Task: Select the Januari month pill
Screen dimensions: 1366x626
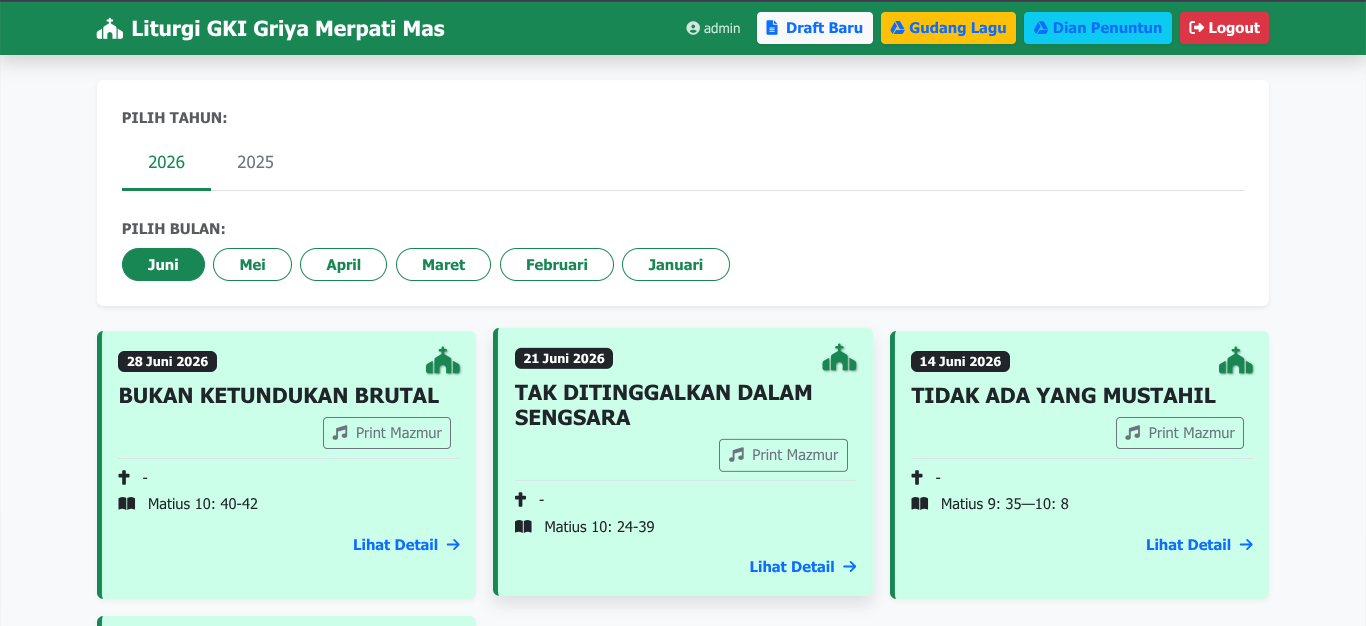Action: click(675, 265)
